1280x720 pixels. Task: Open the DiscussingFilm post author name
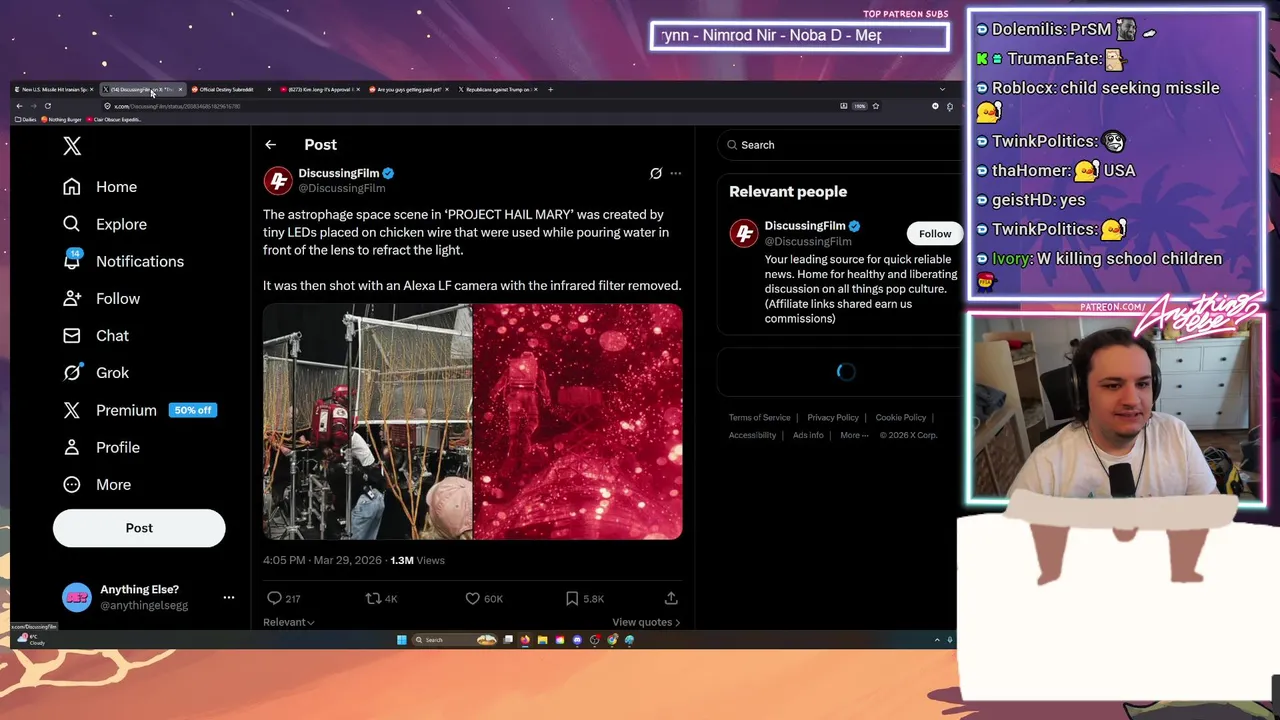339,173
